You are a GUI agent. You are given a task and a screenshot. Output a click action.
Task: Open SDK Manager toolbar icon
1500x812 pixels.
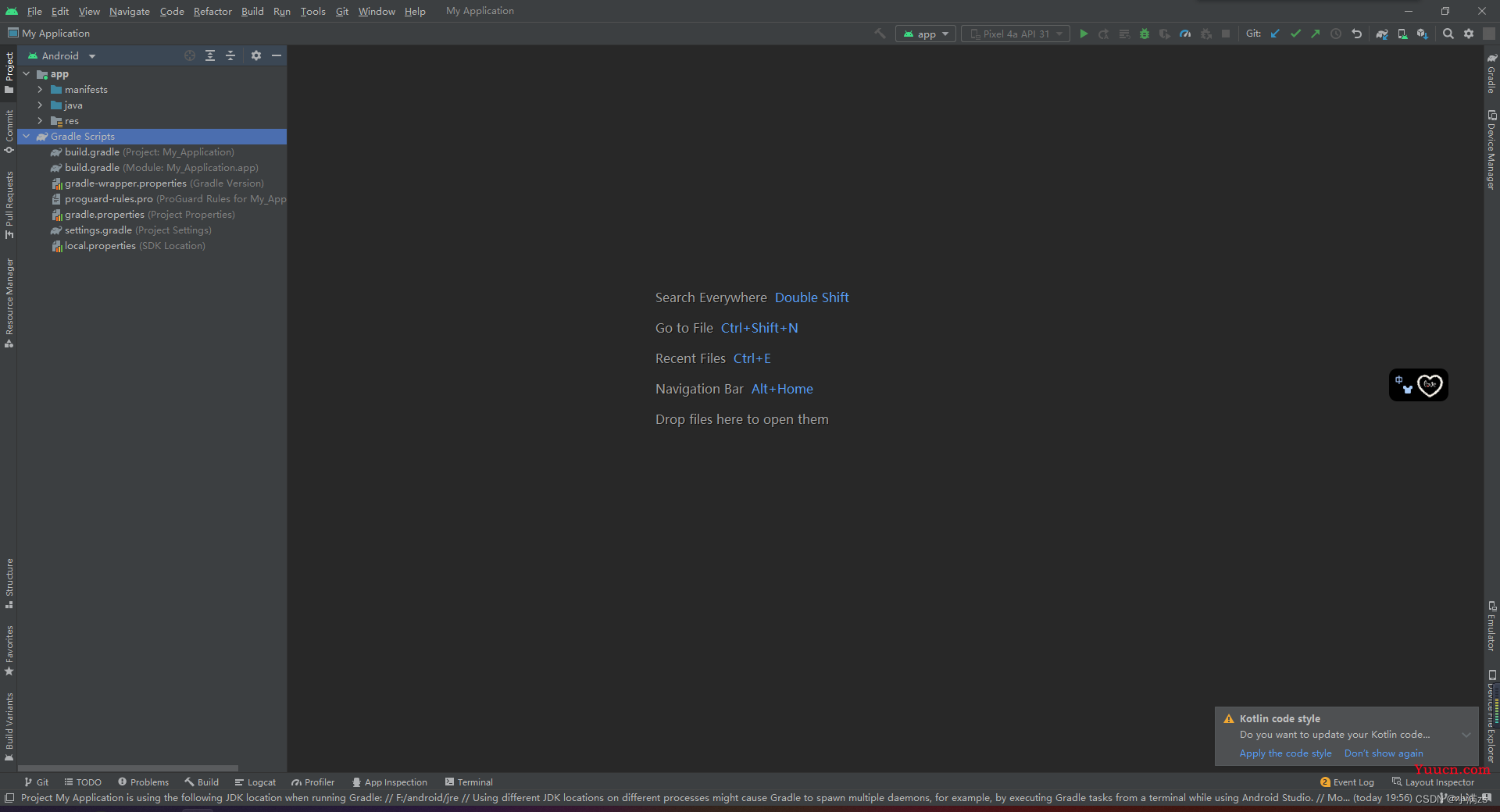click(1423, 34)
